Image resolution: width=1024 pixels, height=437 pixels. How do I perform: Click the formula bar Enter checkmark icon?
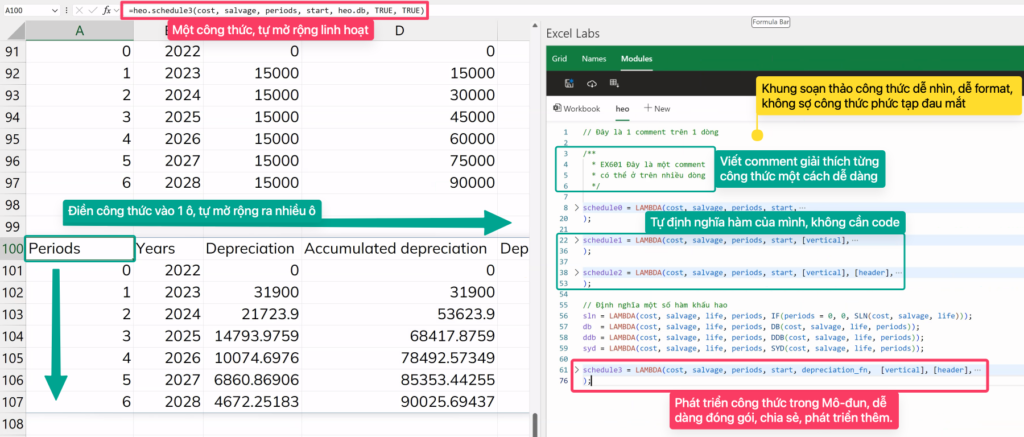[92, 9]
